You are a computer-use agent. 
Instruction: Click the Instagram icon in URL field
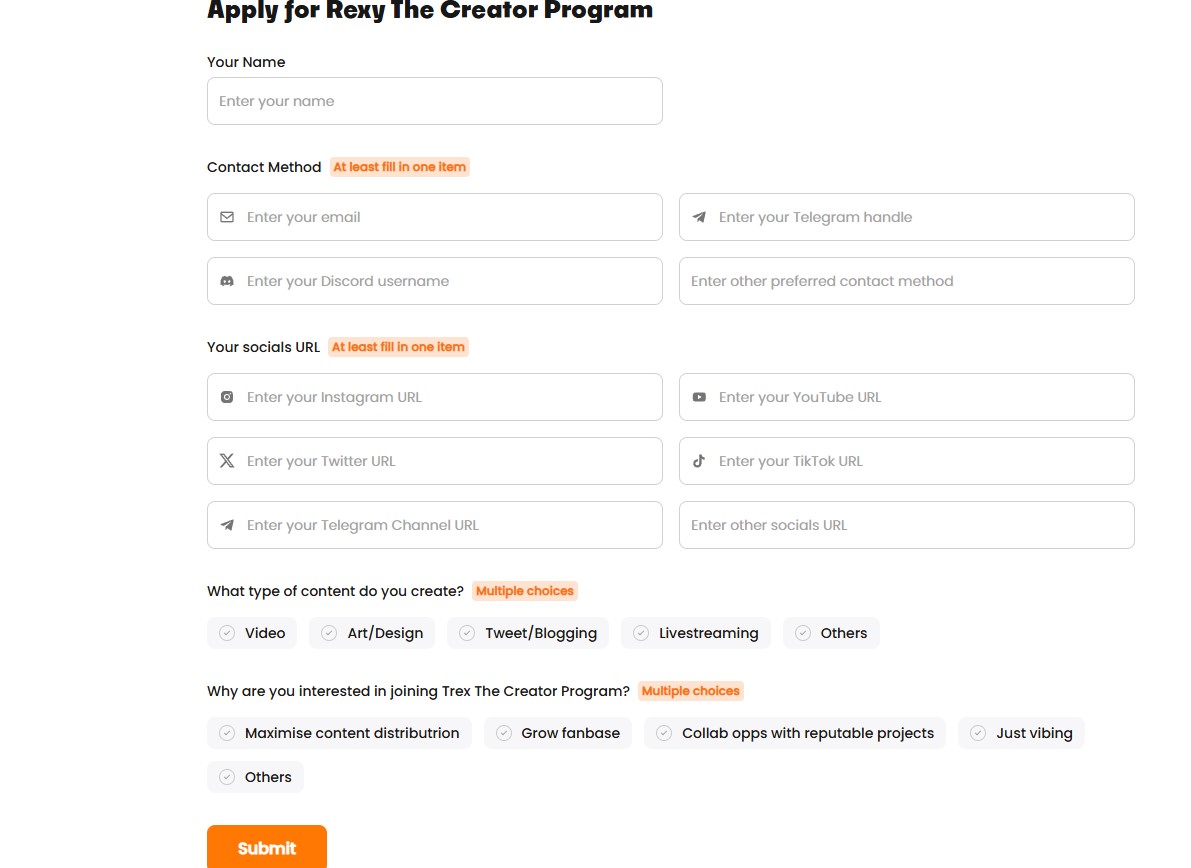point(227,397)
